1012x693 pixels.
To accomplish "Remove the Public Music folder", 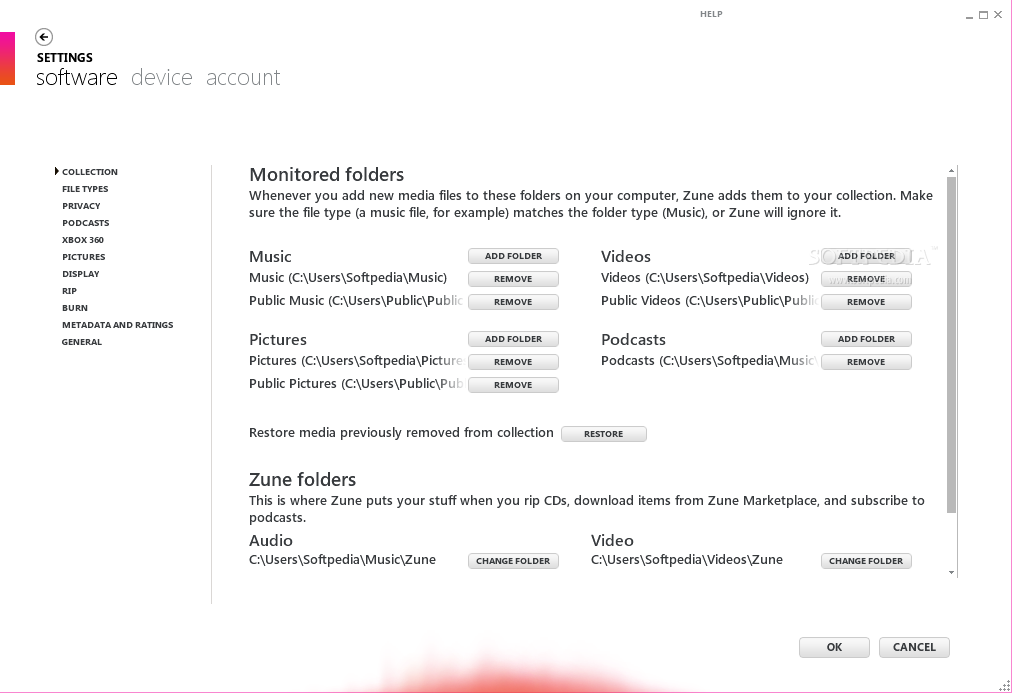I will tap(513, 302).
